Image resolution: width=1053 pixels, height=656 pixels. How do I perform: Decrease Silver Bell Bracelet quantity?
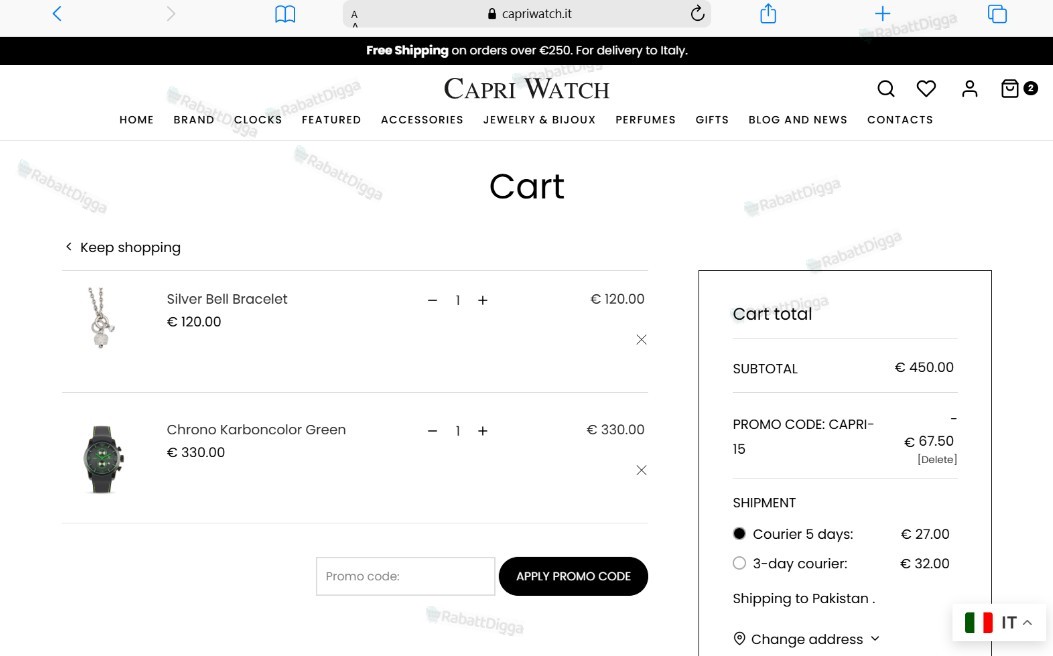432,300
